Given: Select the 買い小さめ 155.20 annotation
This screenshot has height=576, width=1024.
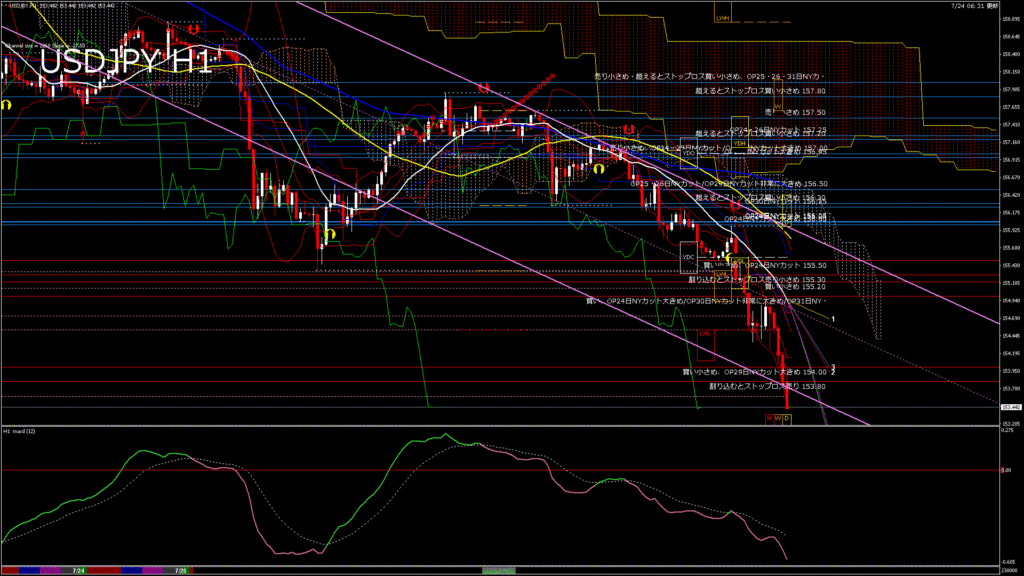Looking at the screenshot, I should tap(795, 287).
